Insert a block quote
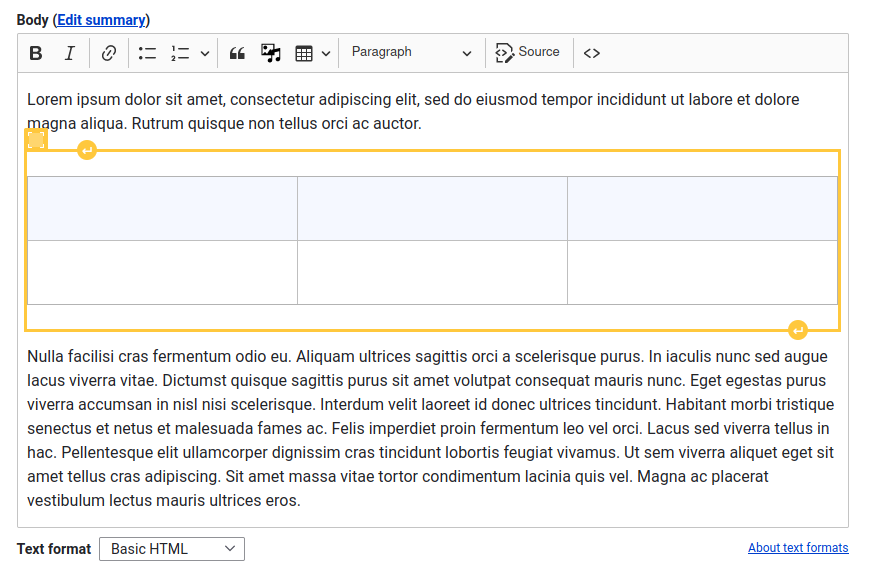Viewport: 872px width, 576px height. [x=236, y=52]
